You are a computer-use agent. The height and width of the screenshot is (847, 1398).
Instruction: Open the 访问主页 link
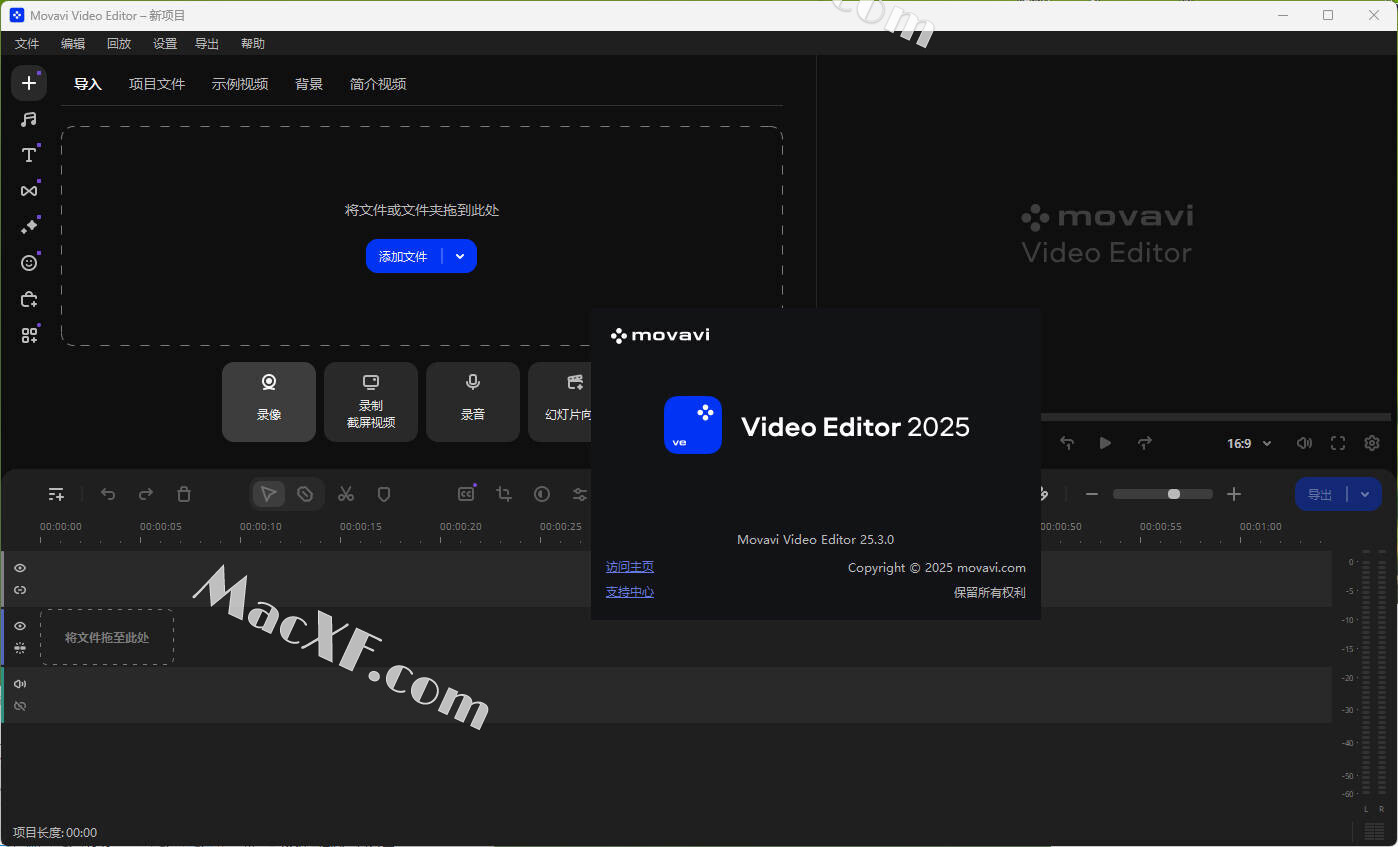coord(630,567)
